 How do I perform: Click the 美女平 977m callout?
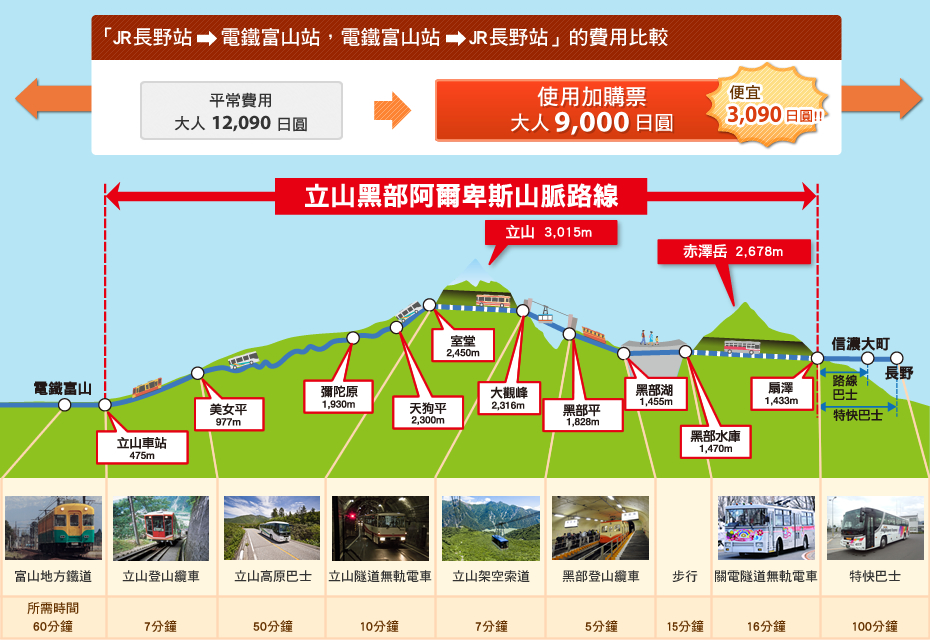click(x=229, y=414)
